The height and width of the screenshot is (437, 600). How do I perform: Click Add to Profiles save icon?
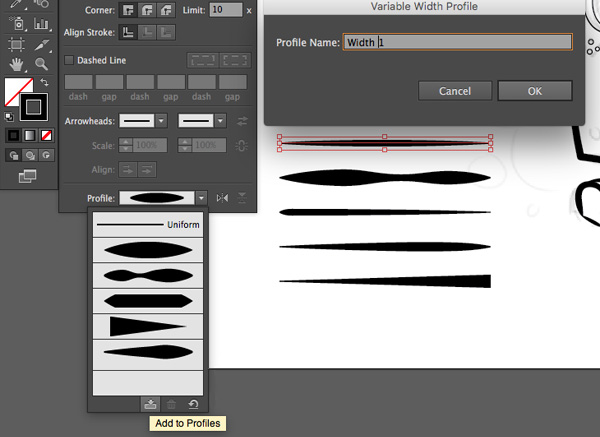150,404
